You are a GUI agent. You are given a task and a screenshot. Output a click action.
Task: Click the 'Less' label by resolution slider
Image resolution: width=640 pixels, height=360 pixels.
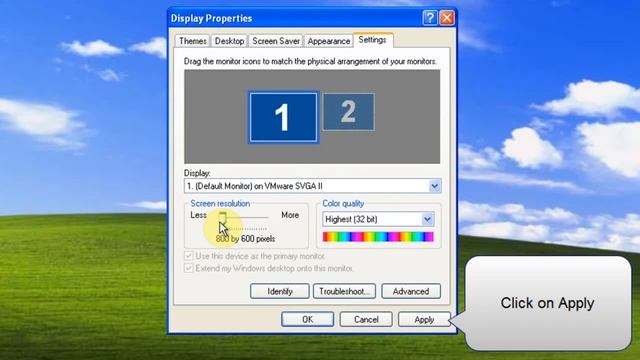198,215
